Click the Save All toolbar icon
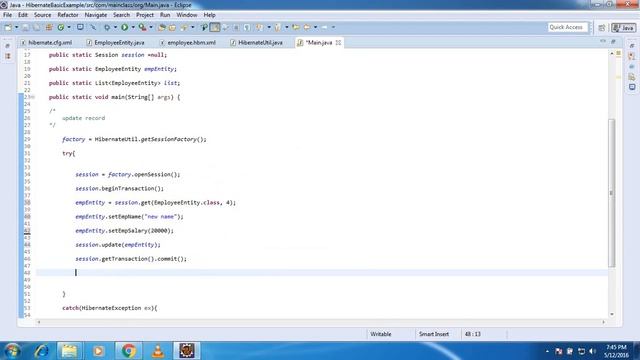The height and width of the screenshot is (360, 640). 36,27
